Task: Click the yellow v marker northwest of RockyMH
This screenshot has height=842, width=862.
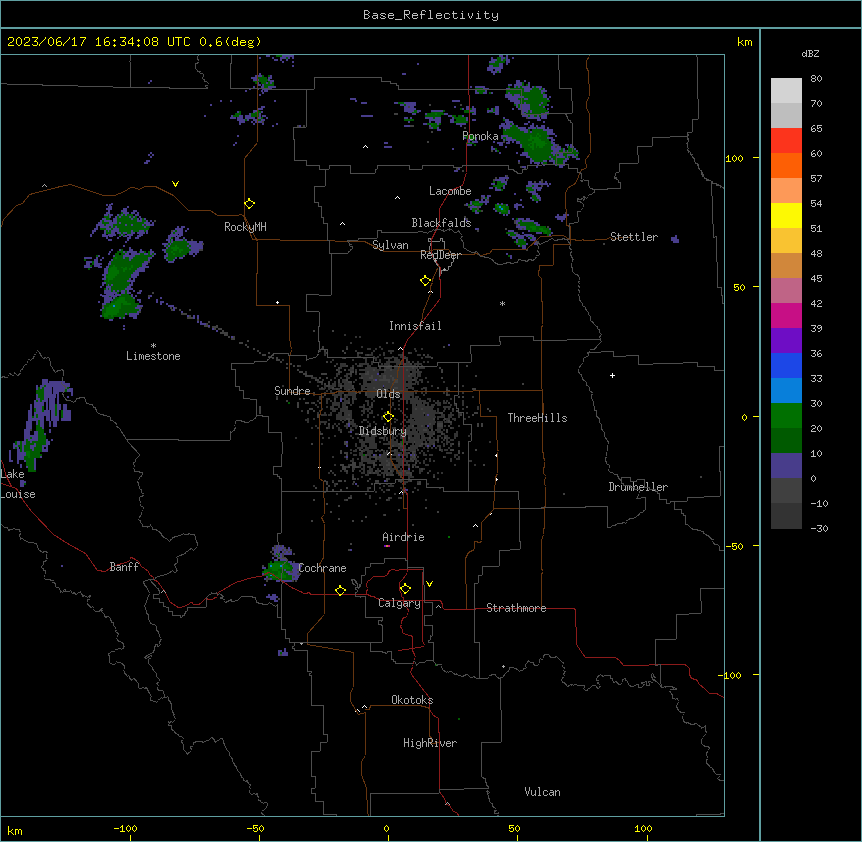Action: 175,184
